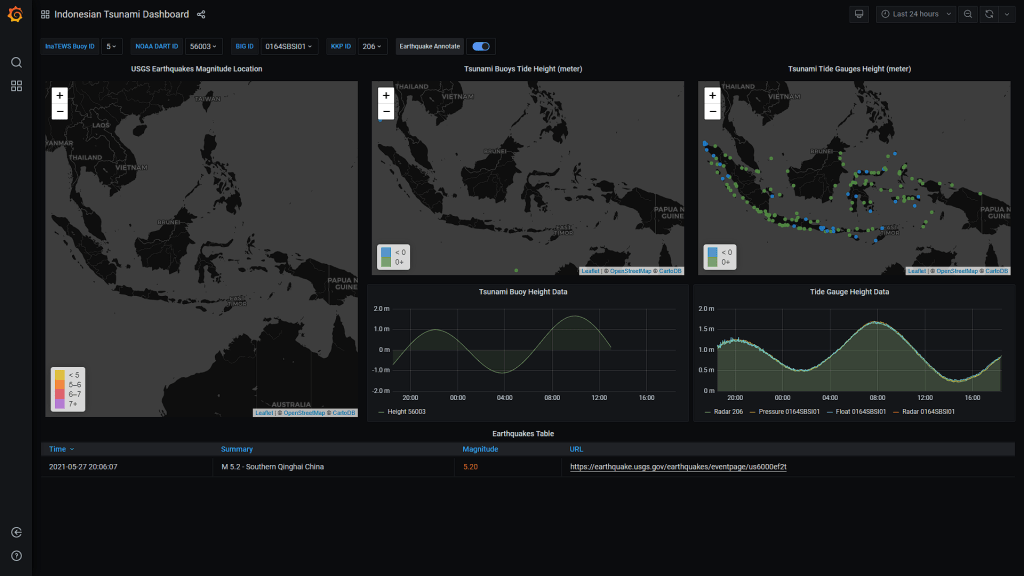Zoom out on the Tsunami Tide Gauges map

coord(712,111)
